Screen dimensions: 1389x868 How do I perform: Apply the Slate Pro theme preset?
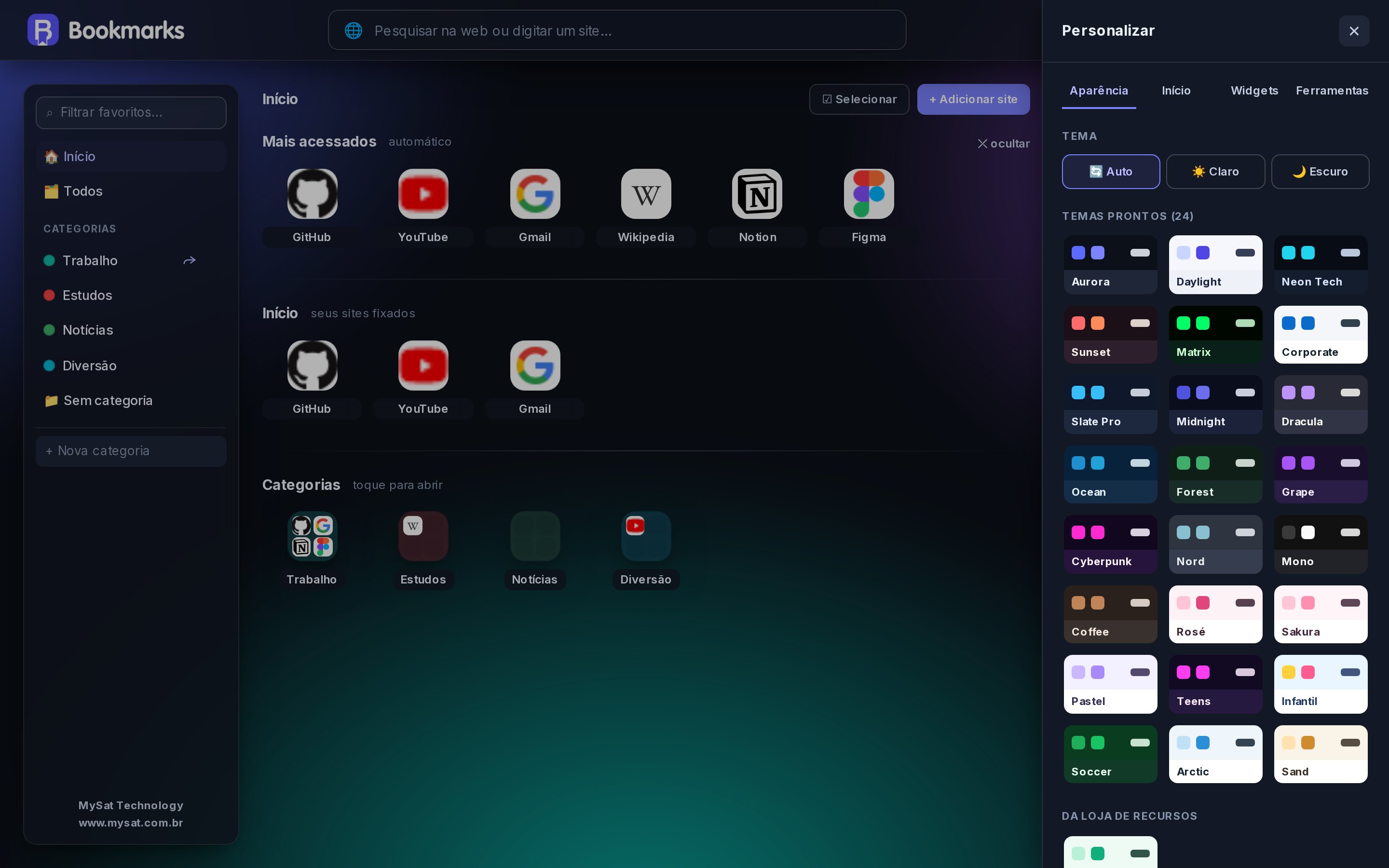1111,405
